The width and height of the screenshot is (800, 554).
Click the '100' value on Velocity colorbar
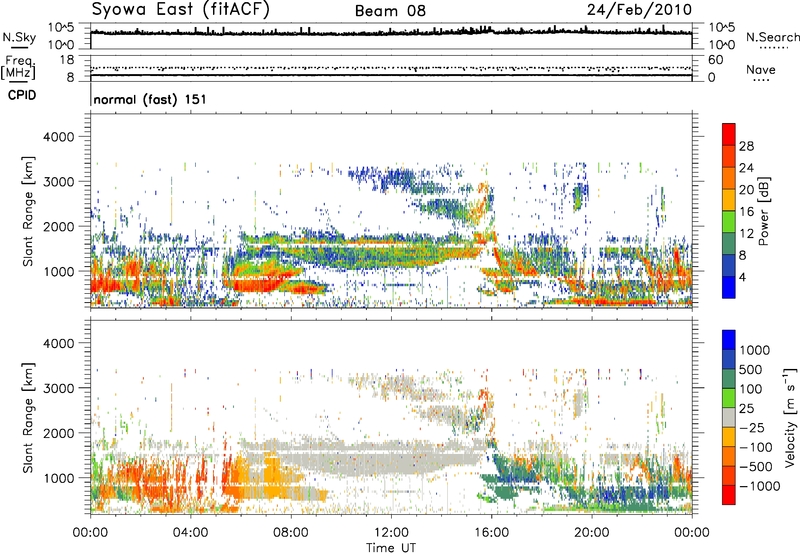(753, 389)
